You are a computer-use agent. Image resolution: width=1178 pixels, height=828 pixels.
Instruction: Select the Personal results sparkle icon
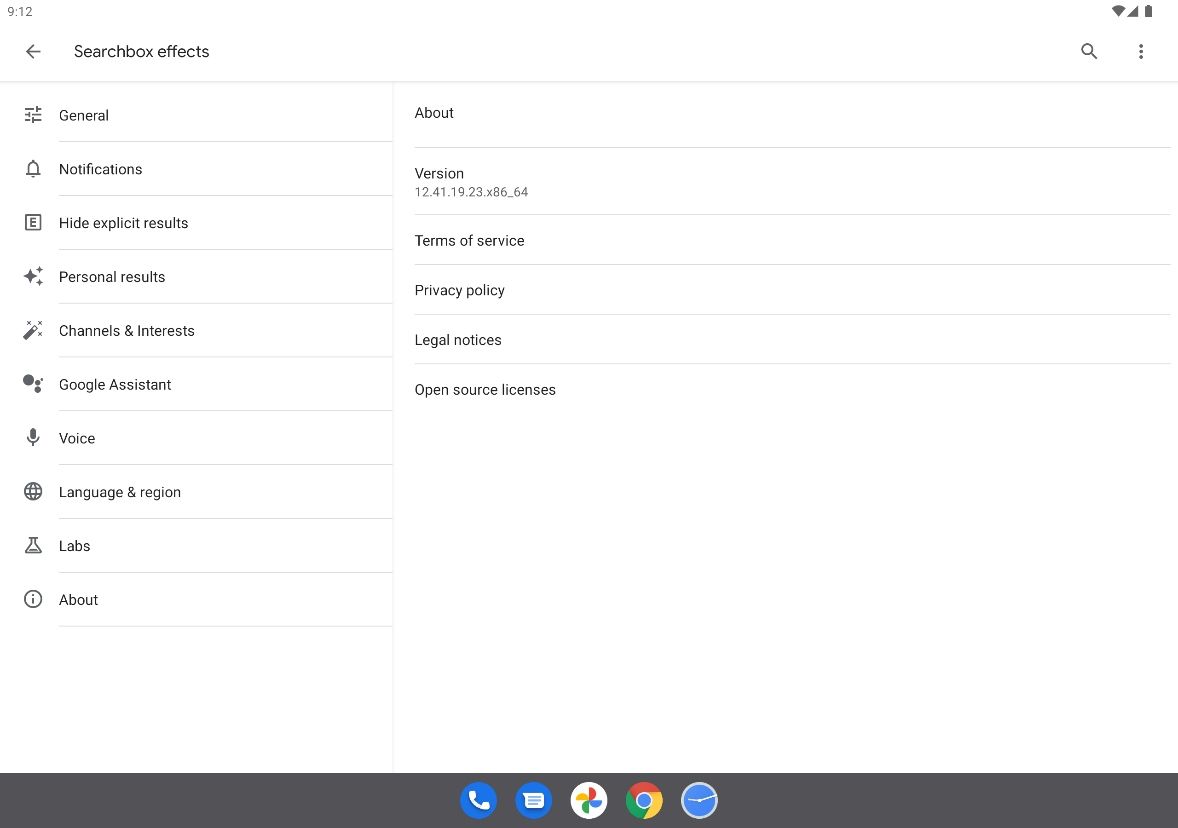[x=33, y=277]
